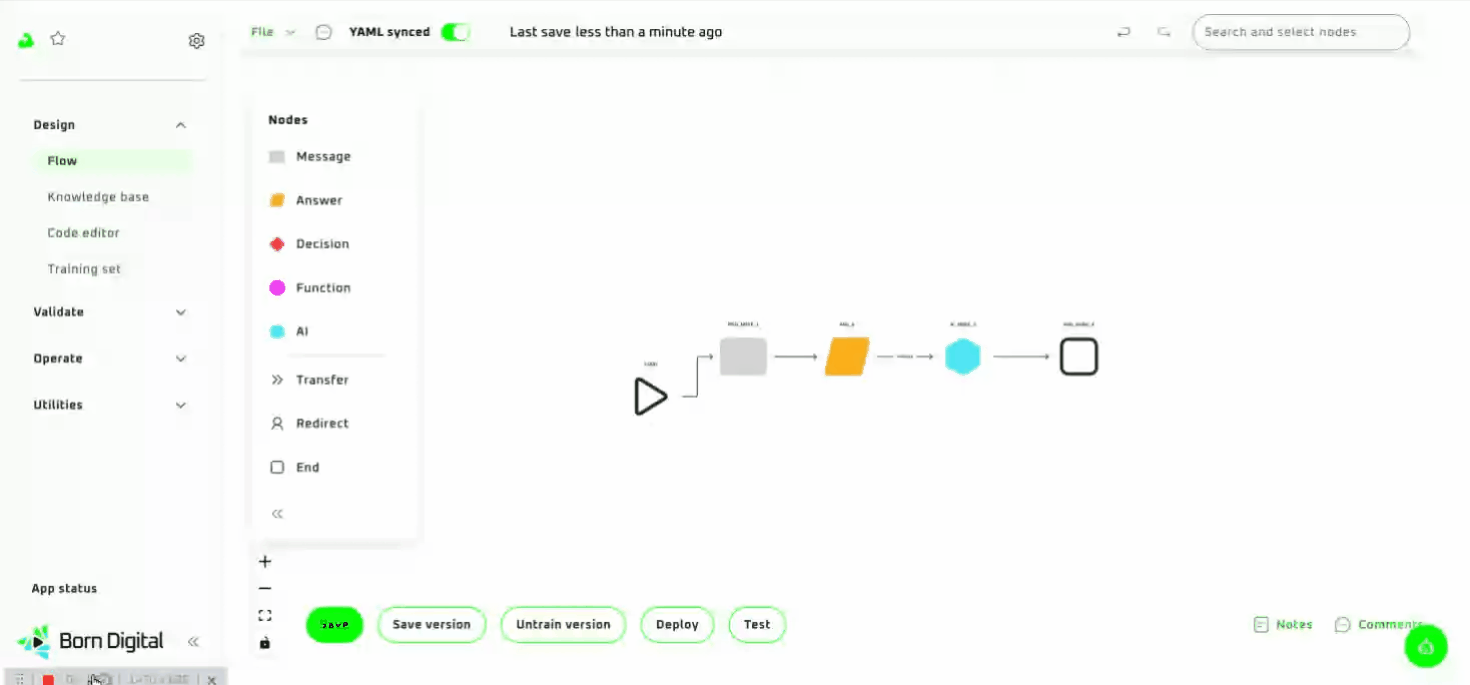Click the Deploy button
1470x685 pixels.
(x=677, y=624)
